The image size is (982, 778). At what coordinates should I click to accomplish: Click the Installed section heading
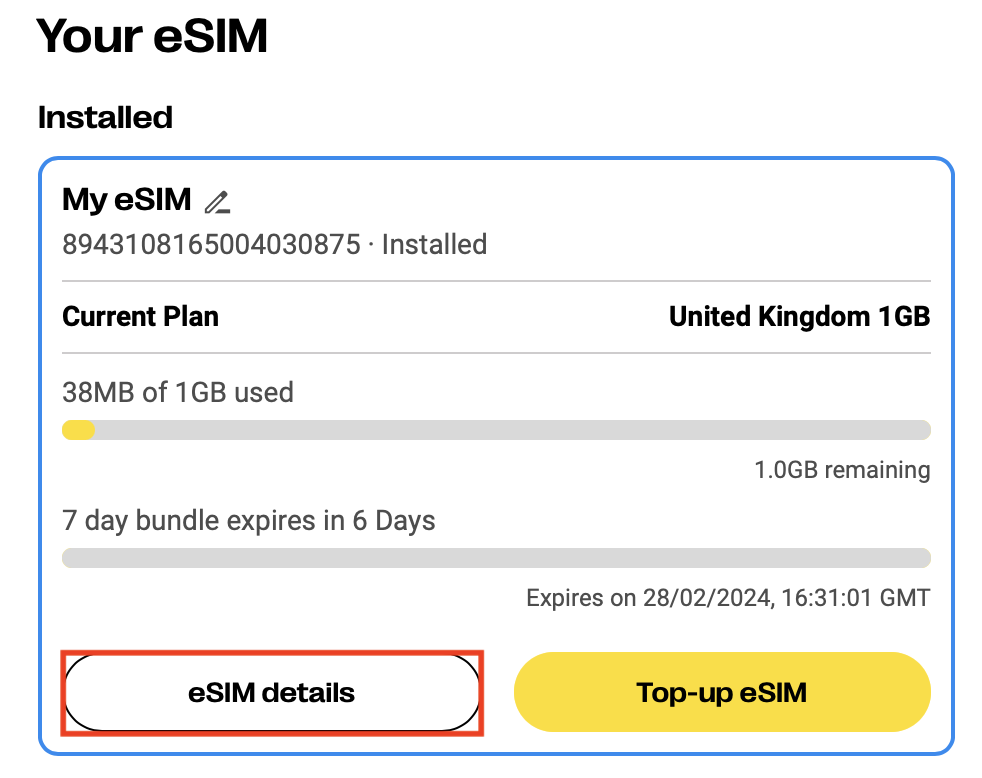pos(105,117)
